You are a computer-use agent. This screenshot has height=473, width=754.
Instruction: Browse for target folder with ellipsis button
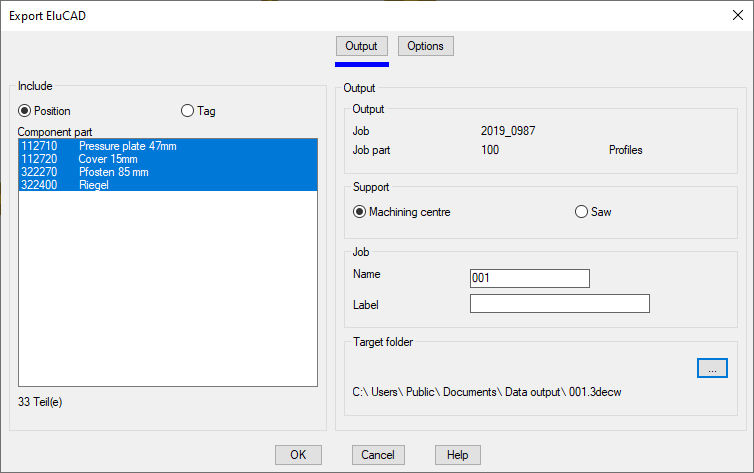(x=712, y=368)
